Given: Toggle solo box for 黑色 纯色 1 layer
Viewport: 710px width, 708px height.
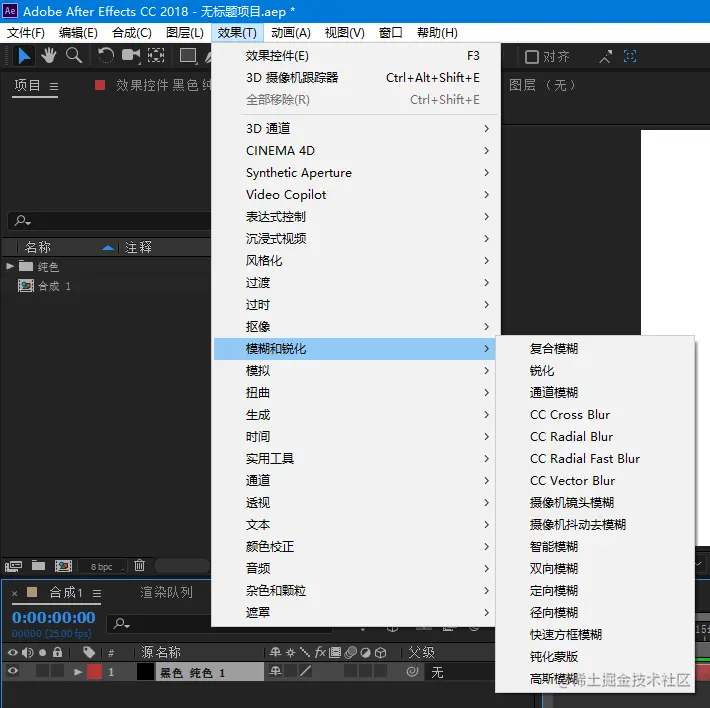Looking at the screenshot, I should pos(42,672).
